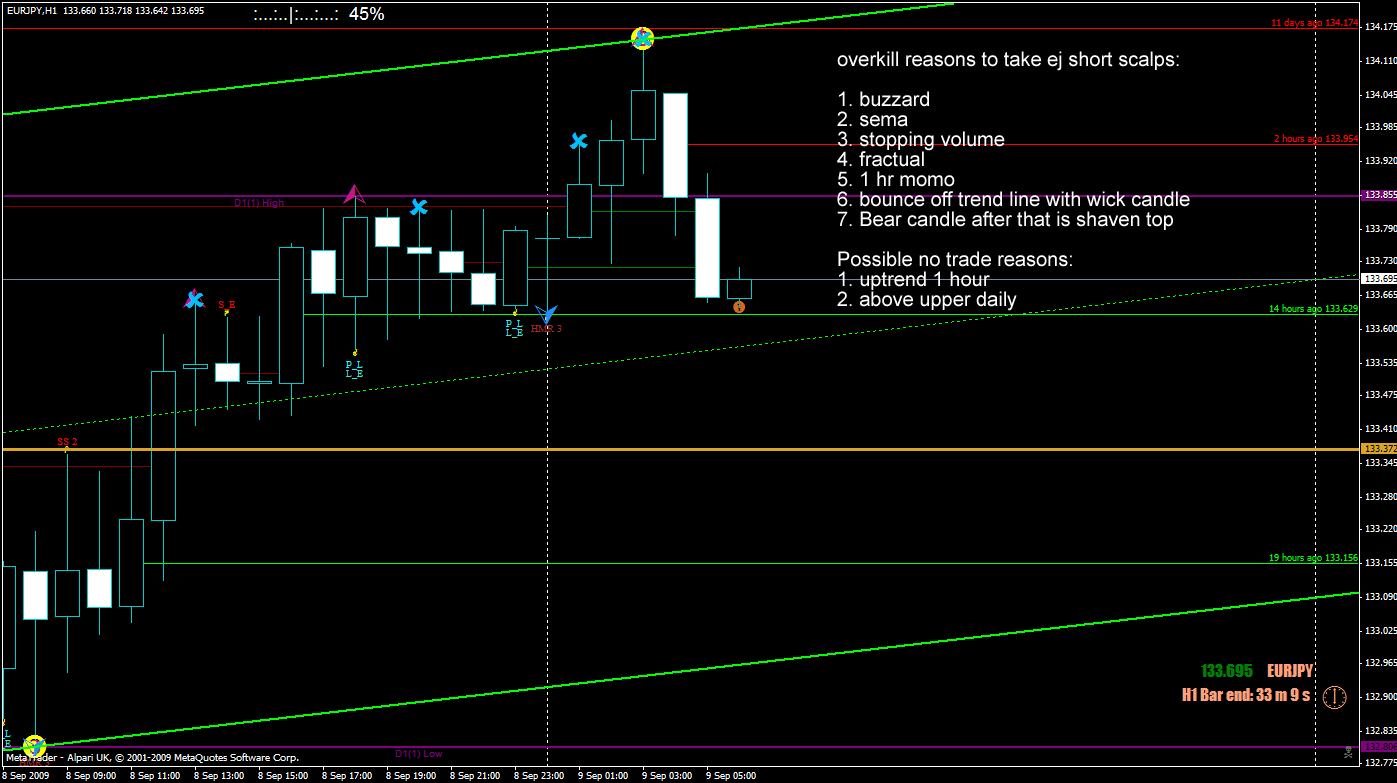Select the 'Possible no trade reasons:' heading
Screen dimensions: 1397x783
[x=954, y=259]
